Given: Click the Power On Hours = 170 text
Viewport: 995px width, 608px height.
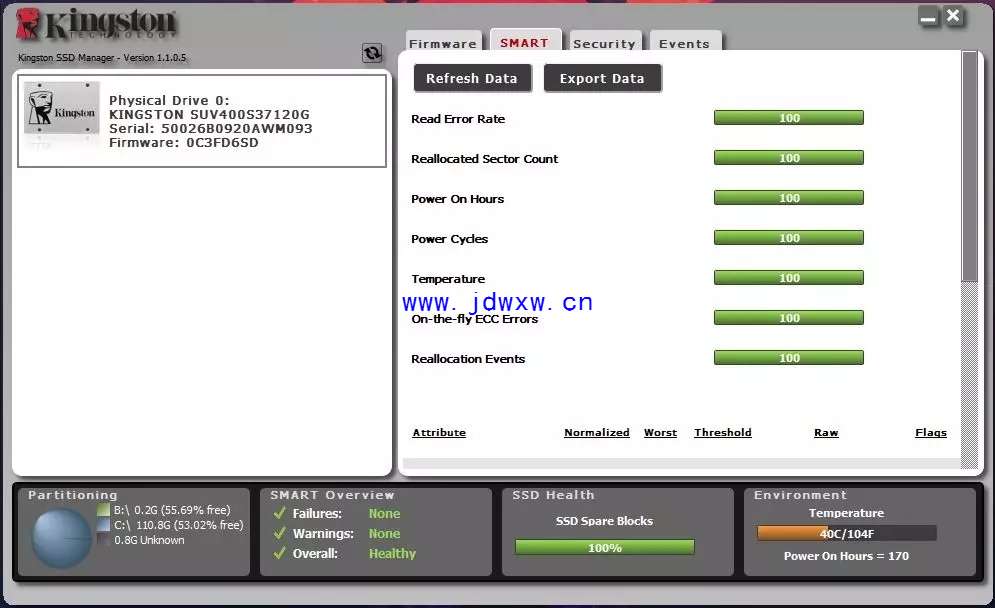Looking at the screenshot, I should click(847, 556).
